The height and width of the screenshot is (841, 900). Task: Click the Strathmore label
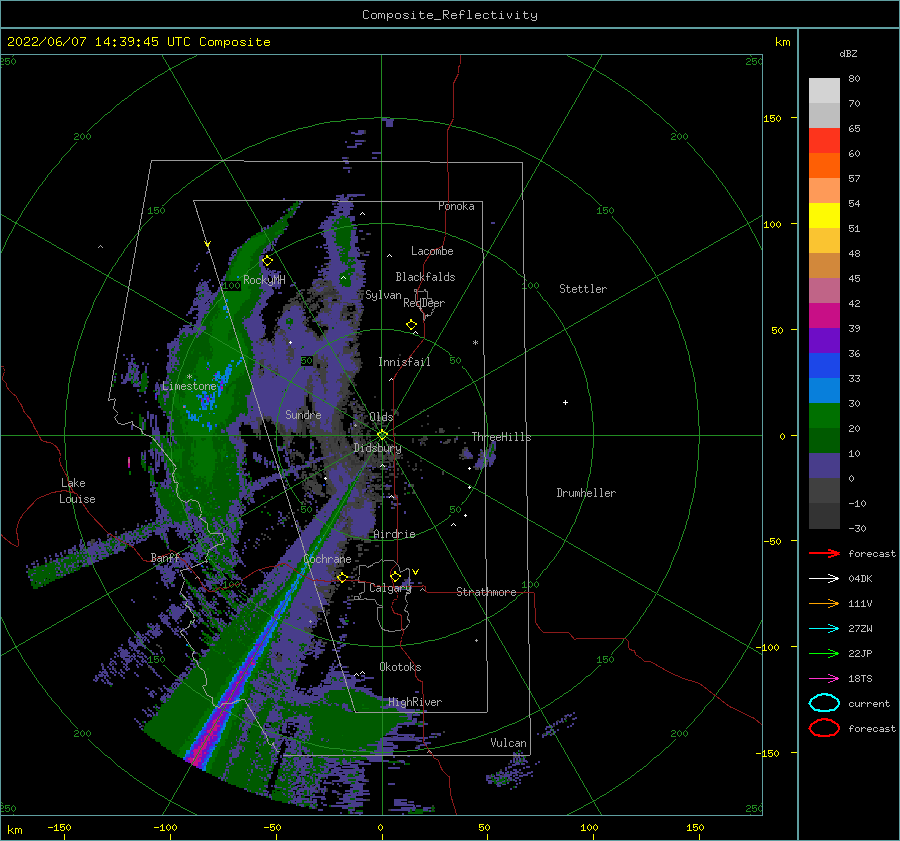[x=486, y=592]
